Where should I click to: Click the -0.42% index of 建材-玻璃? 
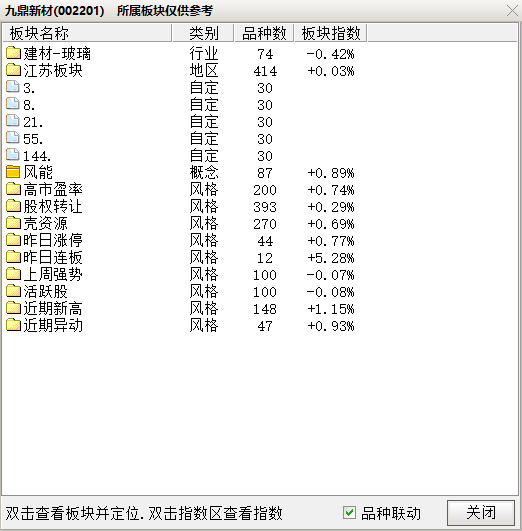pyautogui.click(x=331, y=54)
